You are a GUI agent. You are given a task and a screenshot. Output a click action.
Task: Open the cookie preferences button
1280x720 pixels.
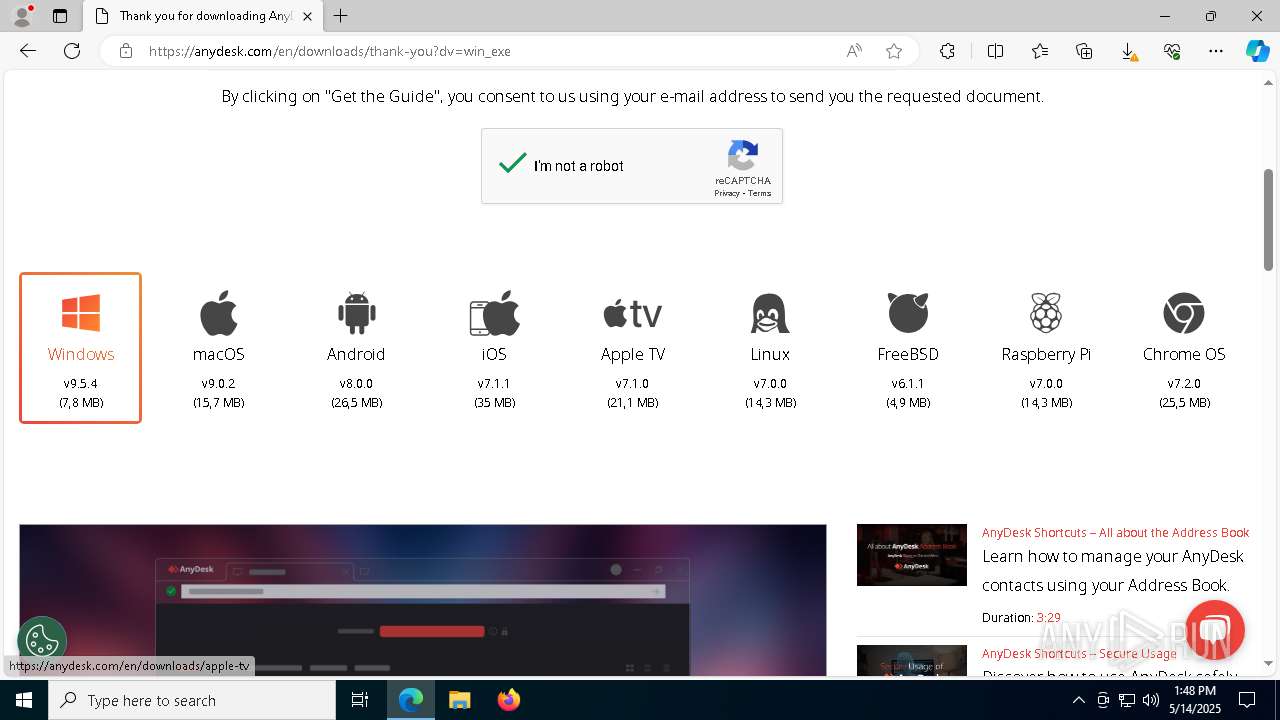pos(42,640)
